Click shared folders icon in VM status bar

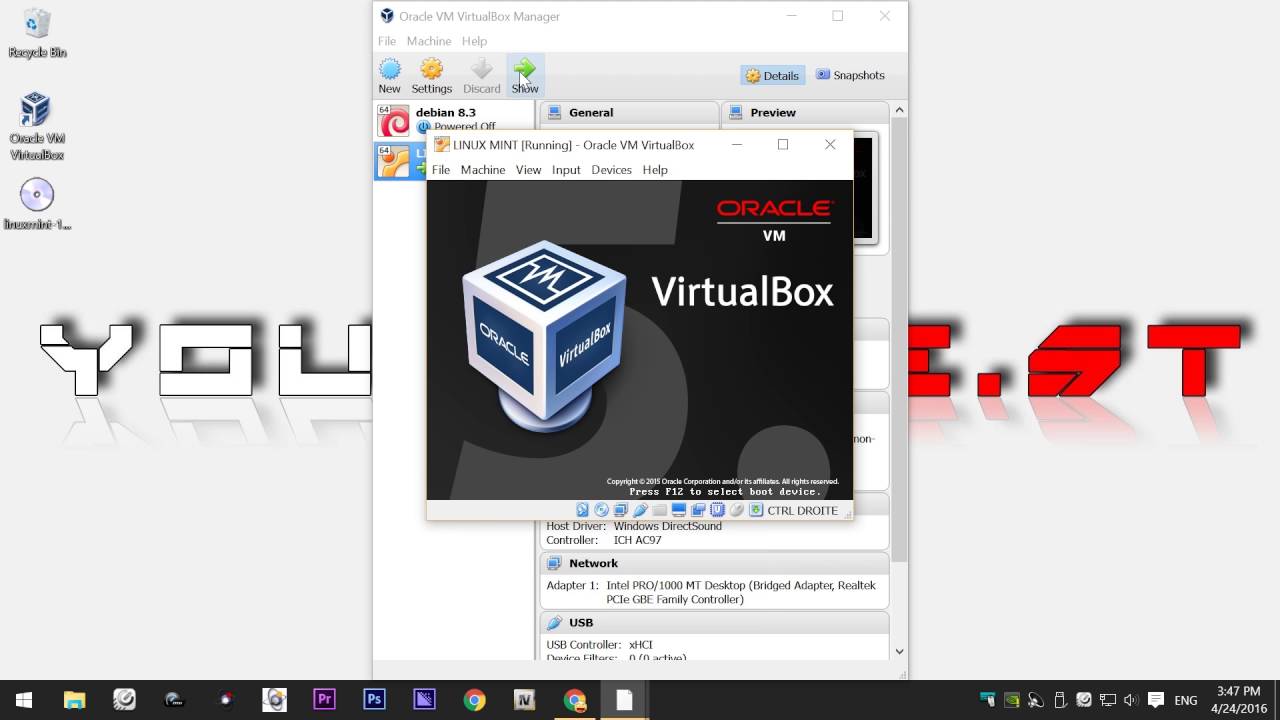pyautogui.click(x=659, y=510)
